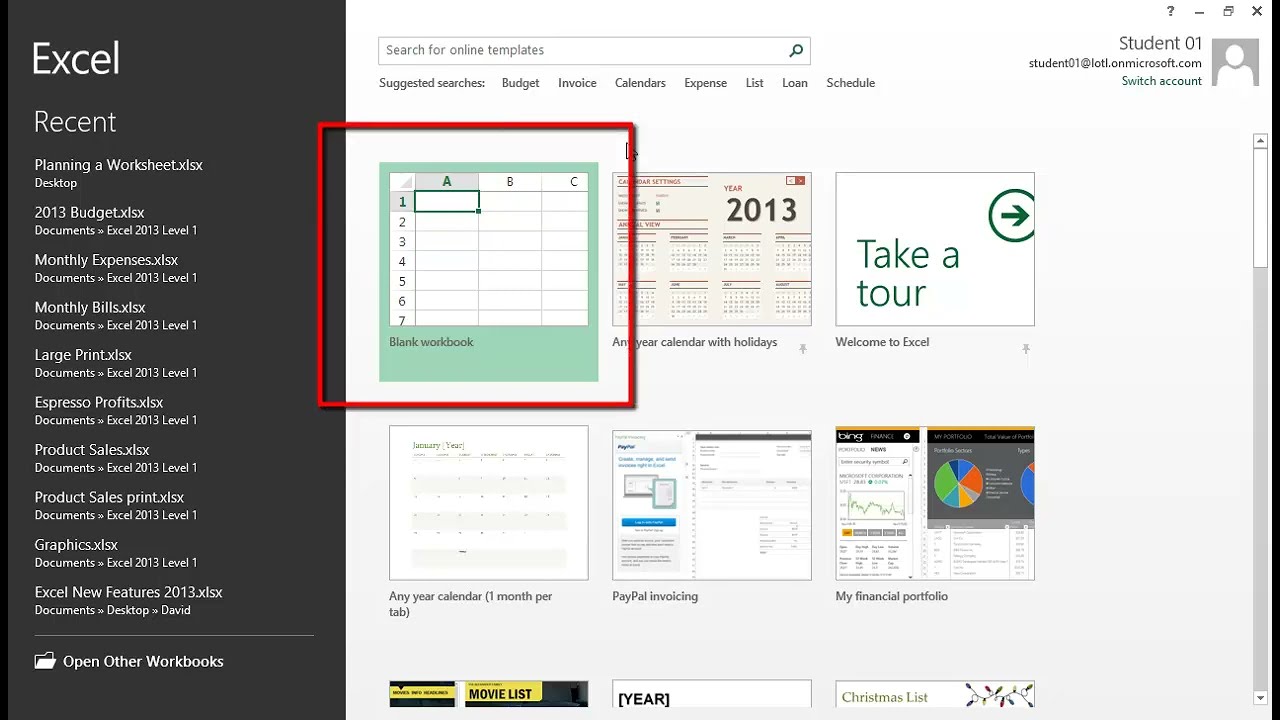The image size is (1280, 720).
Task: Click the Take a tour arrow icon
Action: click(x=1011, y=216)
